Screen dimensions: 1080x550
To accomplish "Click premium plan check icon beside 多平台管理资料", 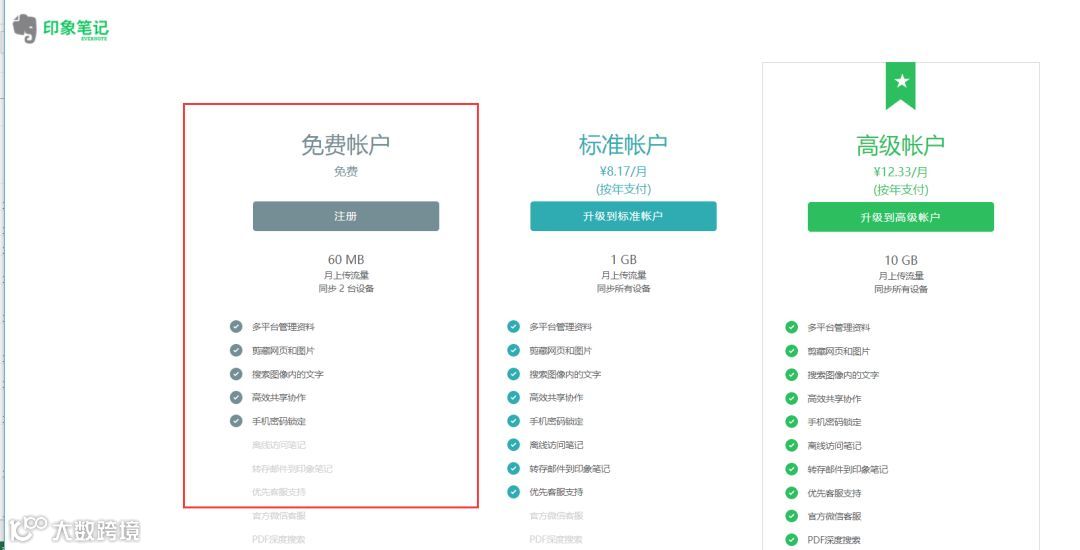I will 791,327.
